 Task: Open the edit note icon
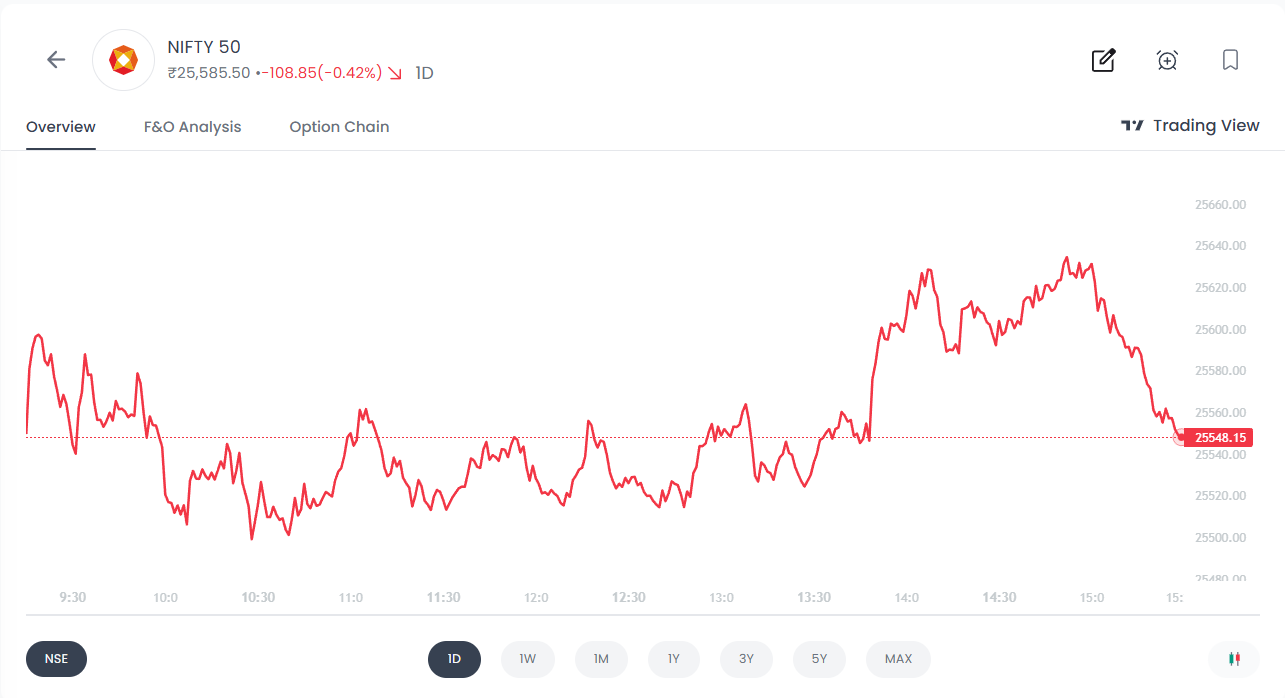coord(1103,60)
